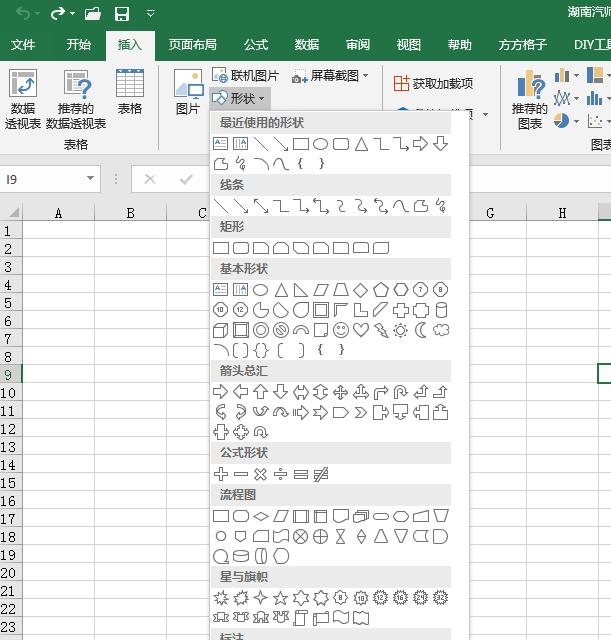Screen dimensions: 611x640
Task: Open the Data (数据) tab
Action: 307,44
